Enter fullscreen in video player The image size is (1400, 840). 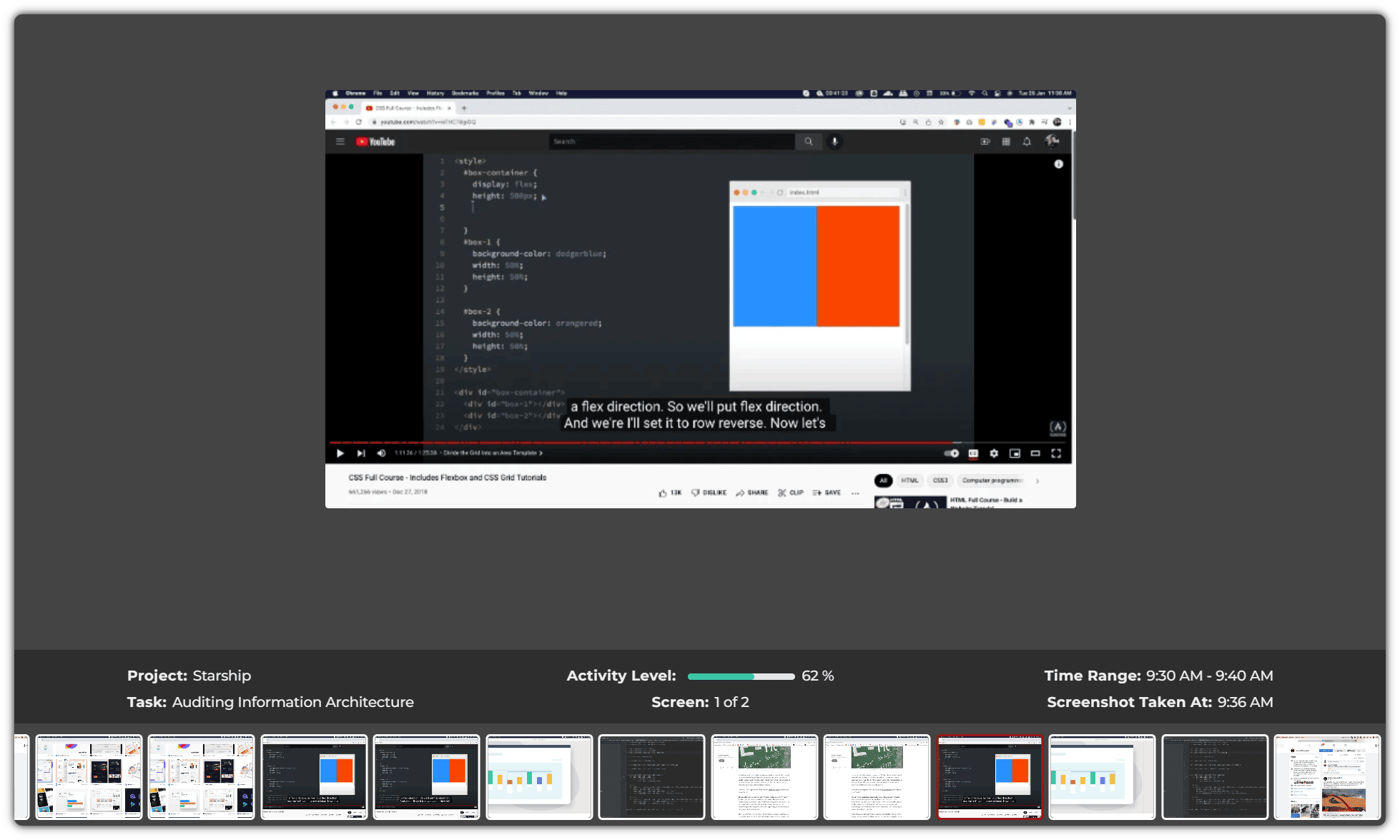1056,453
